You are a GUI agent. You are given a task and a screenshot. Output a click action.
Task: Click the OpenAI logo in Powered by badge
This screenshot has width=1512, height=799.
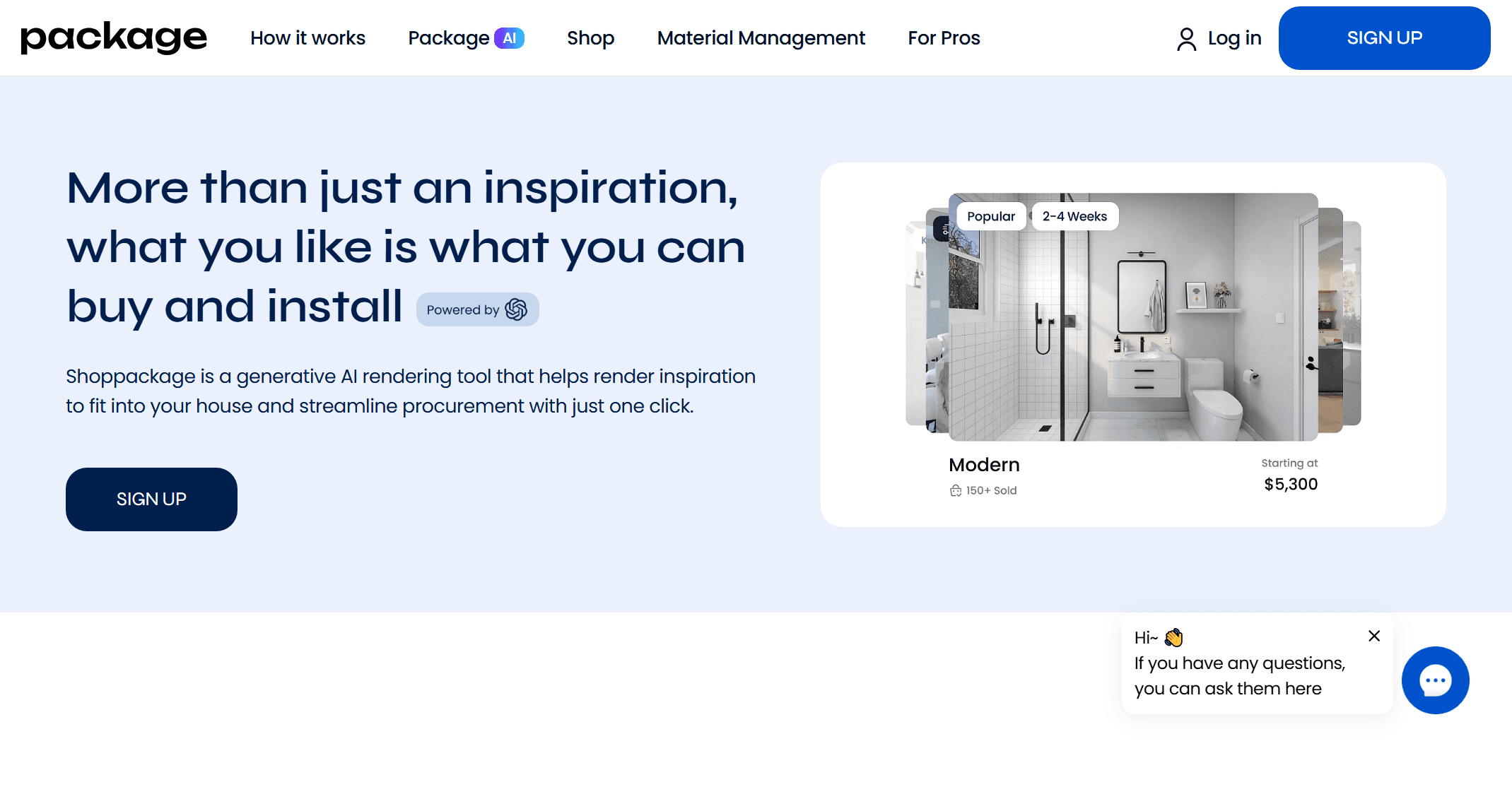click(x=516, y=309)
